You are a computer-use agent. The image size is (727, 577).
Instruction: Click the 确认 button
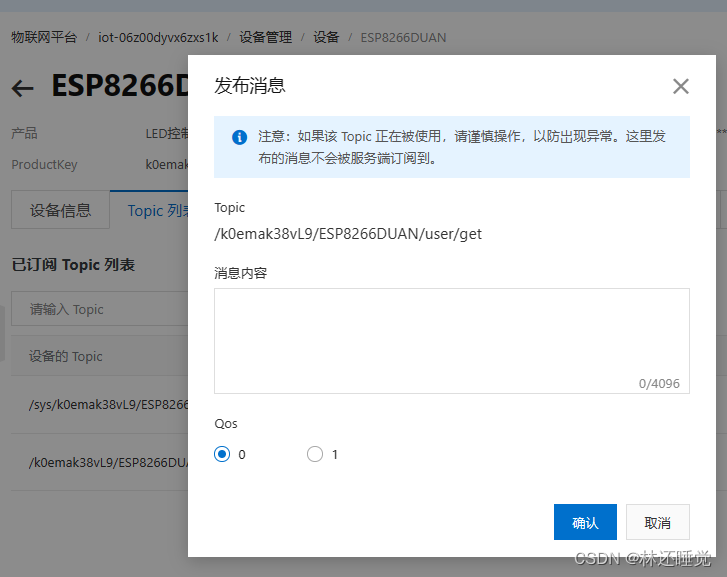coord(585,522)
